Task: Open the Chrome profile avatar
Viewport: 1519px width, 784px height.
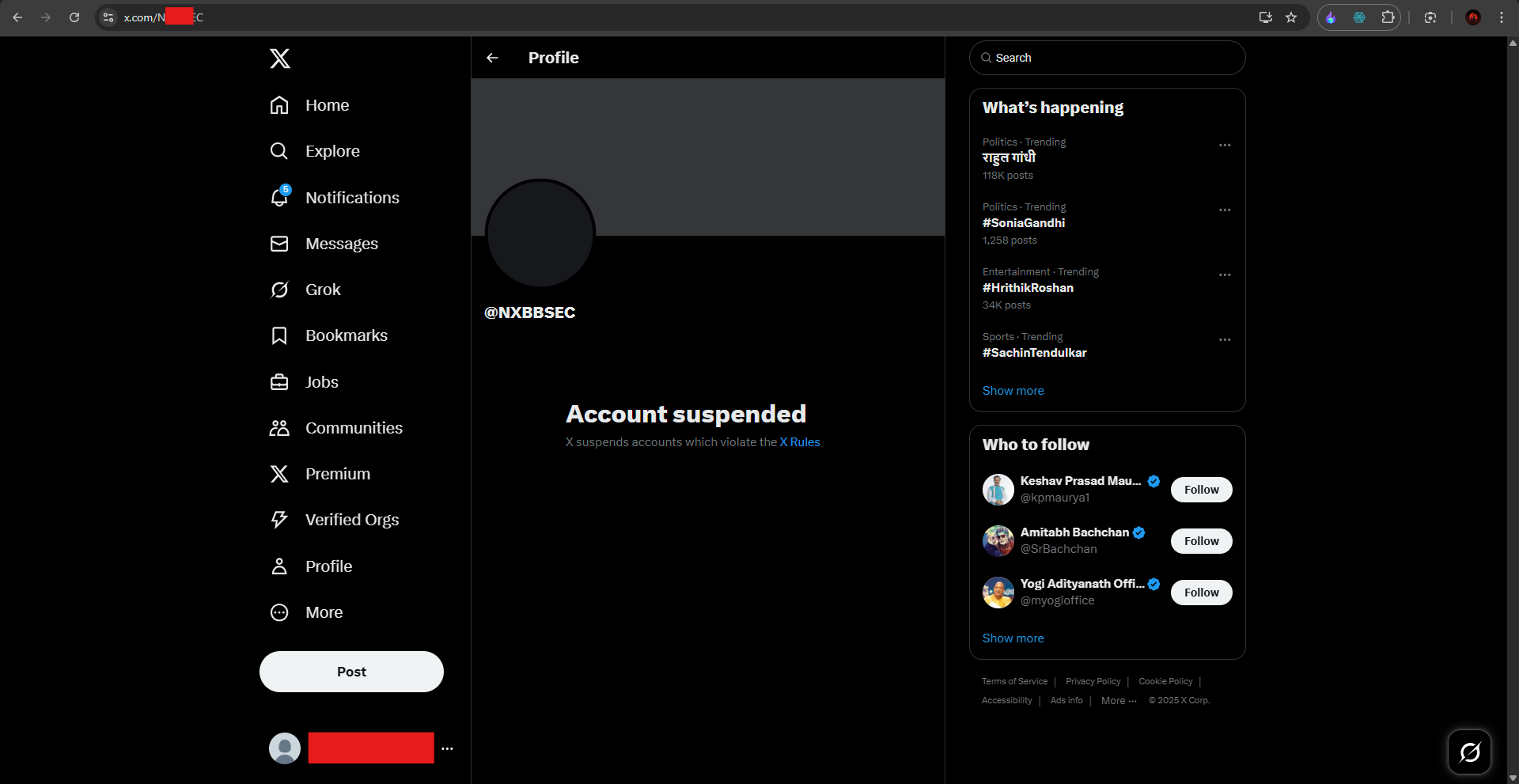Action: coord(1473,17)
